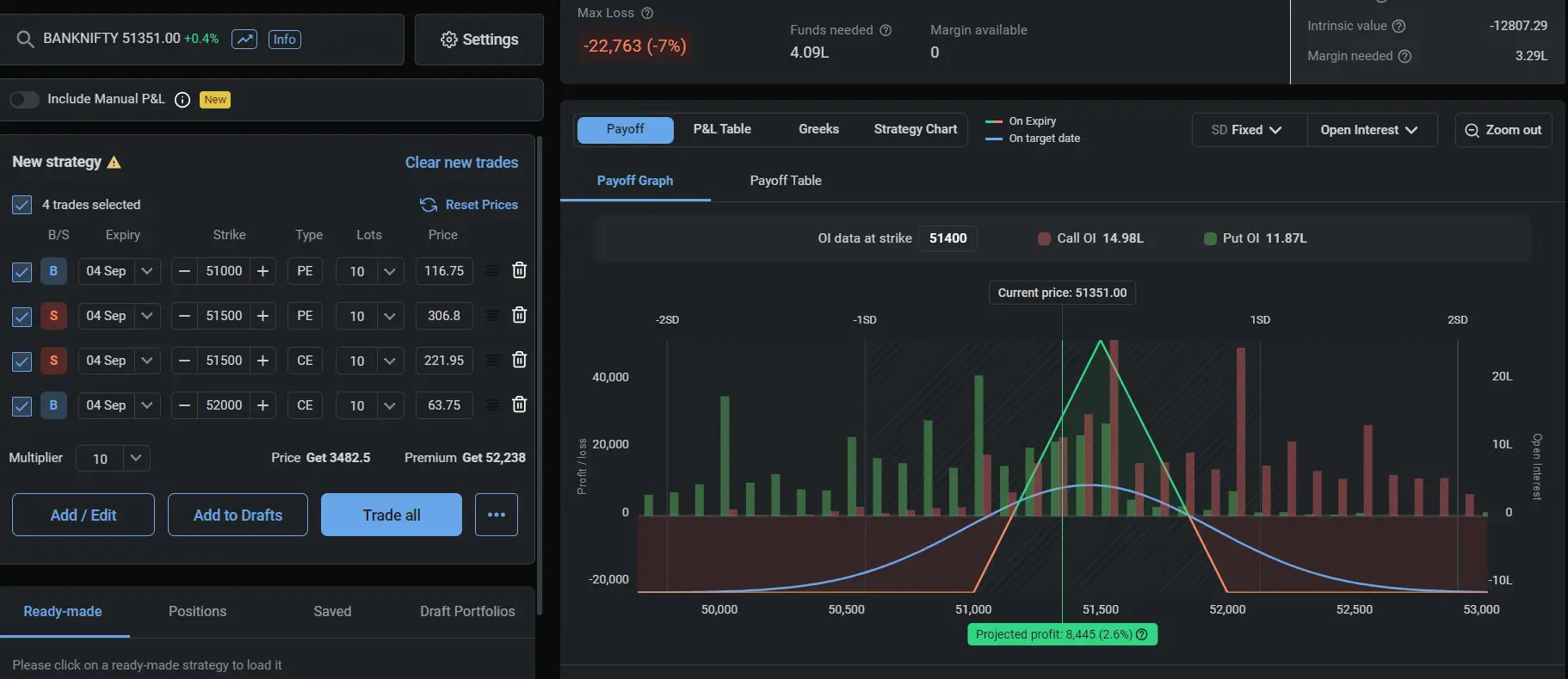The image size is (1568, 679).
Task: Uncheck the 51000 PE trade checkbox
Action: 22,272
